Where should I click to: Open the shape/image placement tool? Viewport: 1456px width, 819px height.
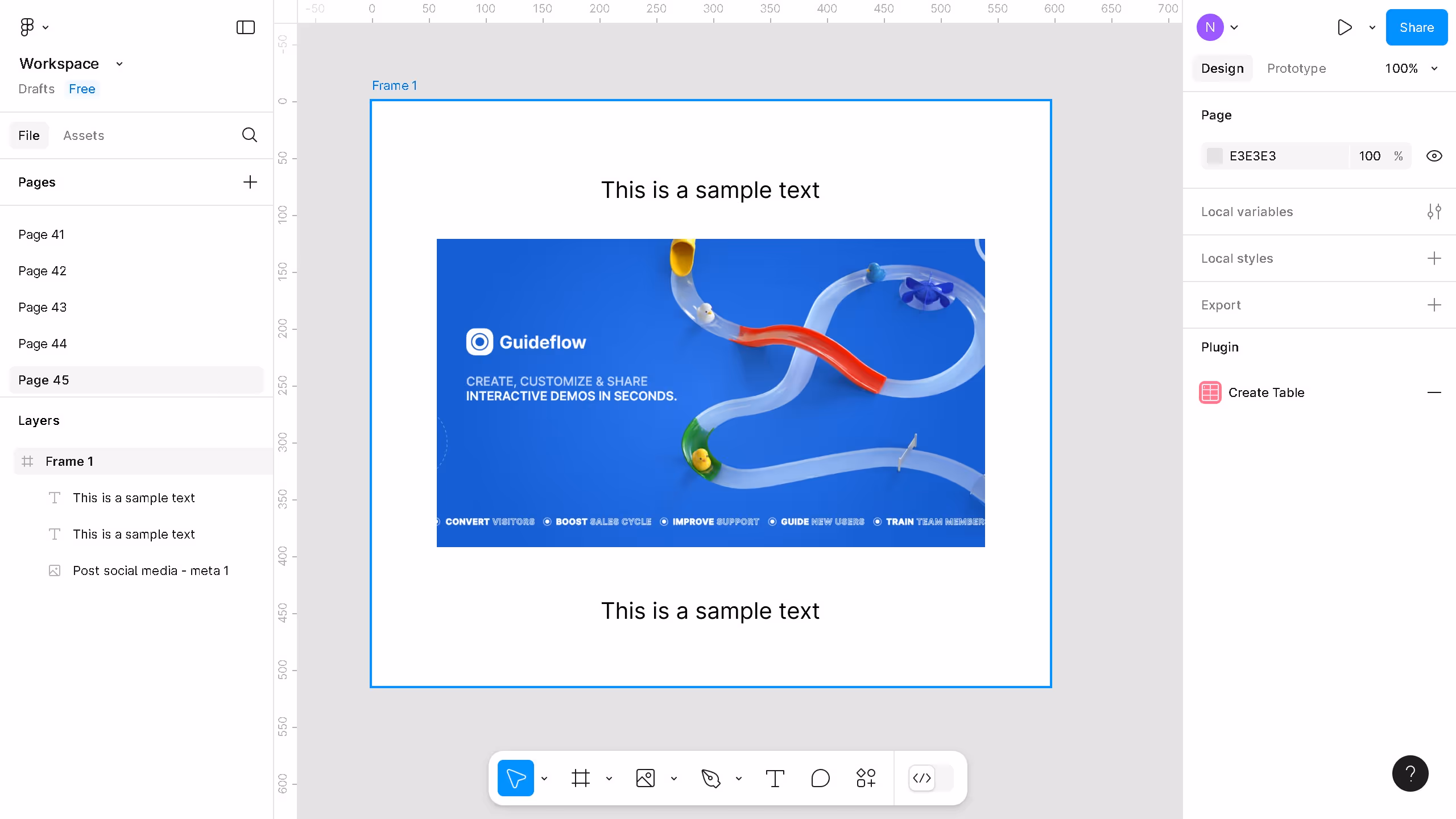644,777
